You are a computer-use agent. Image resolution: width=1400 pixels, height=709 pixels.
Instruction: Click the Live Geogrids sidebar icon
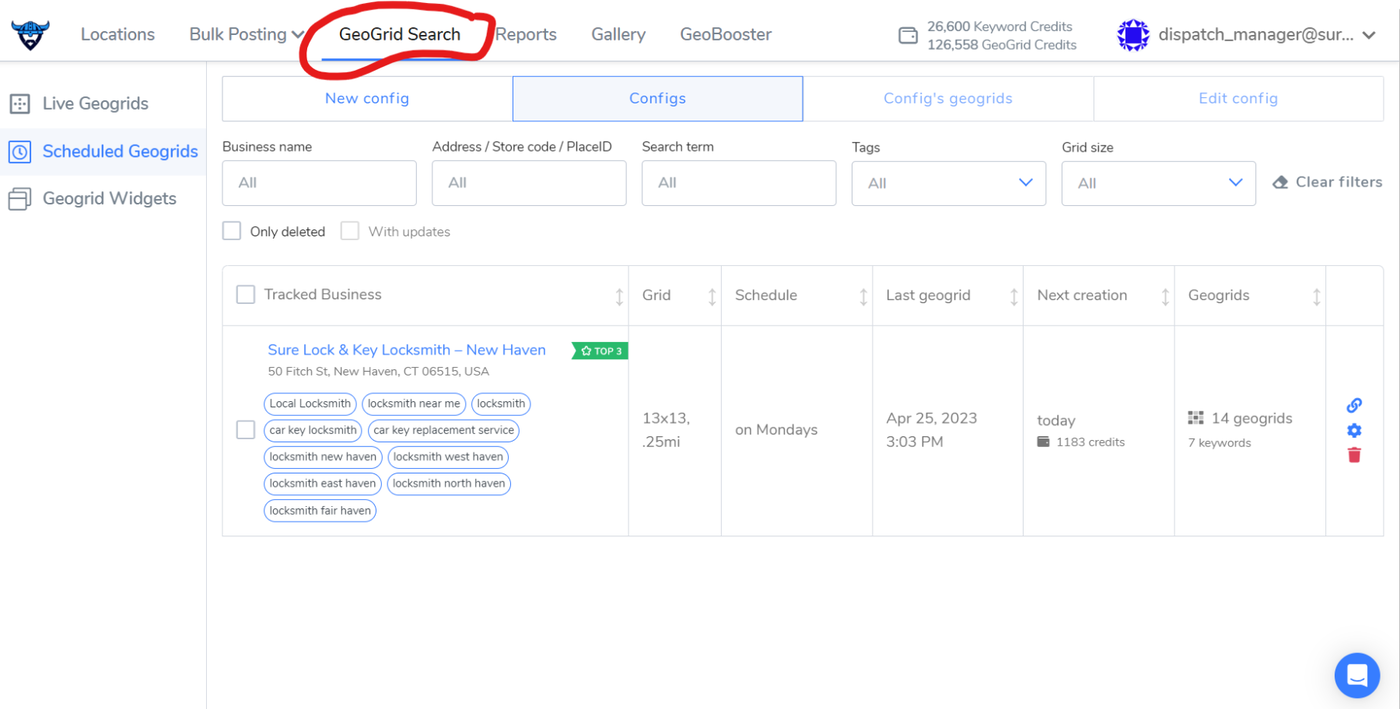pyautogui.click(x=20, y=103)
